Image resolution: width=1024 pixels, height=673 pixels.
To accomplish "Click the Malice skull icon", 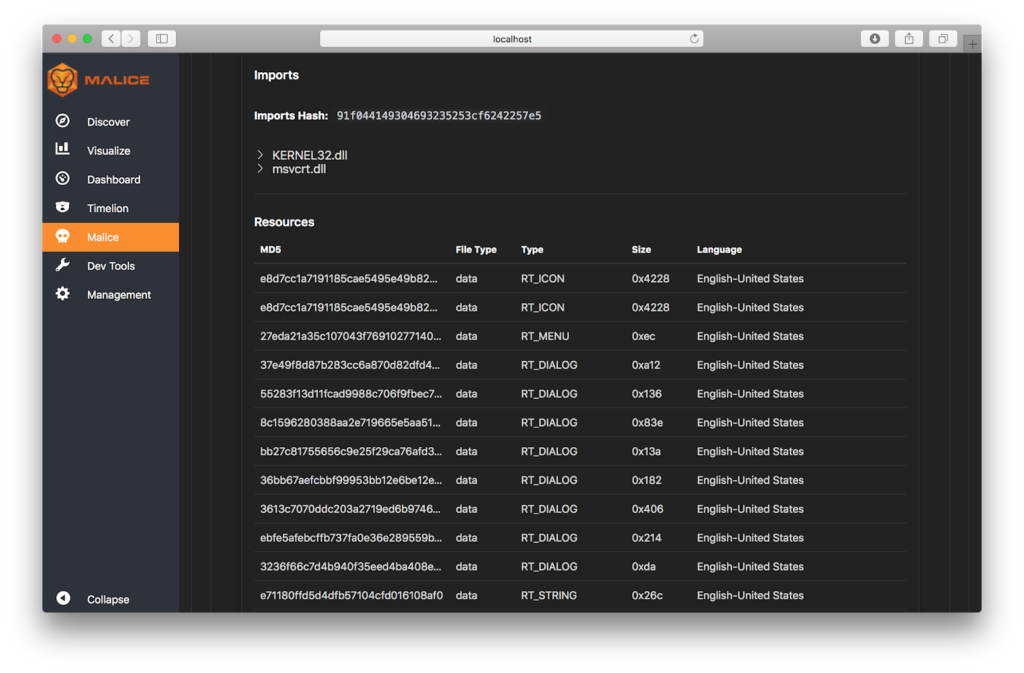I will tap(63, 236).
